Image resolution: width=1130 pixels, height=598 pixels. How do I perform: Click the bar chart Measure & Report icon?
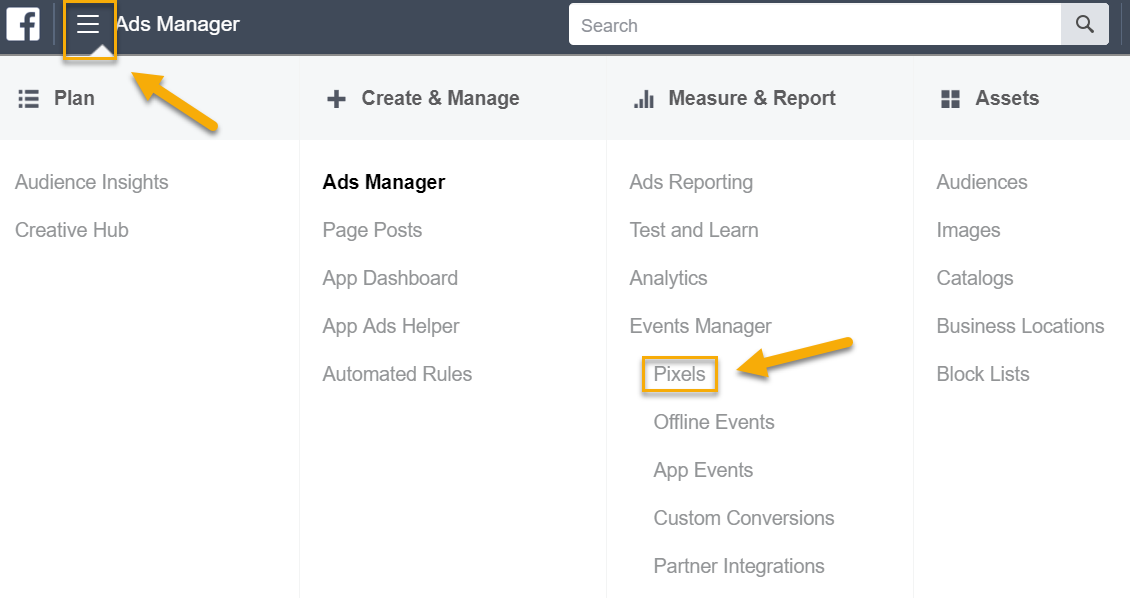coord(644,99)
